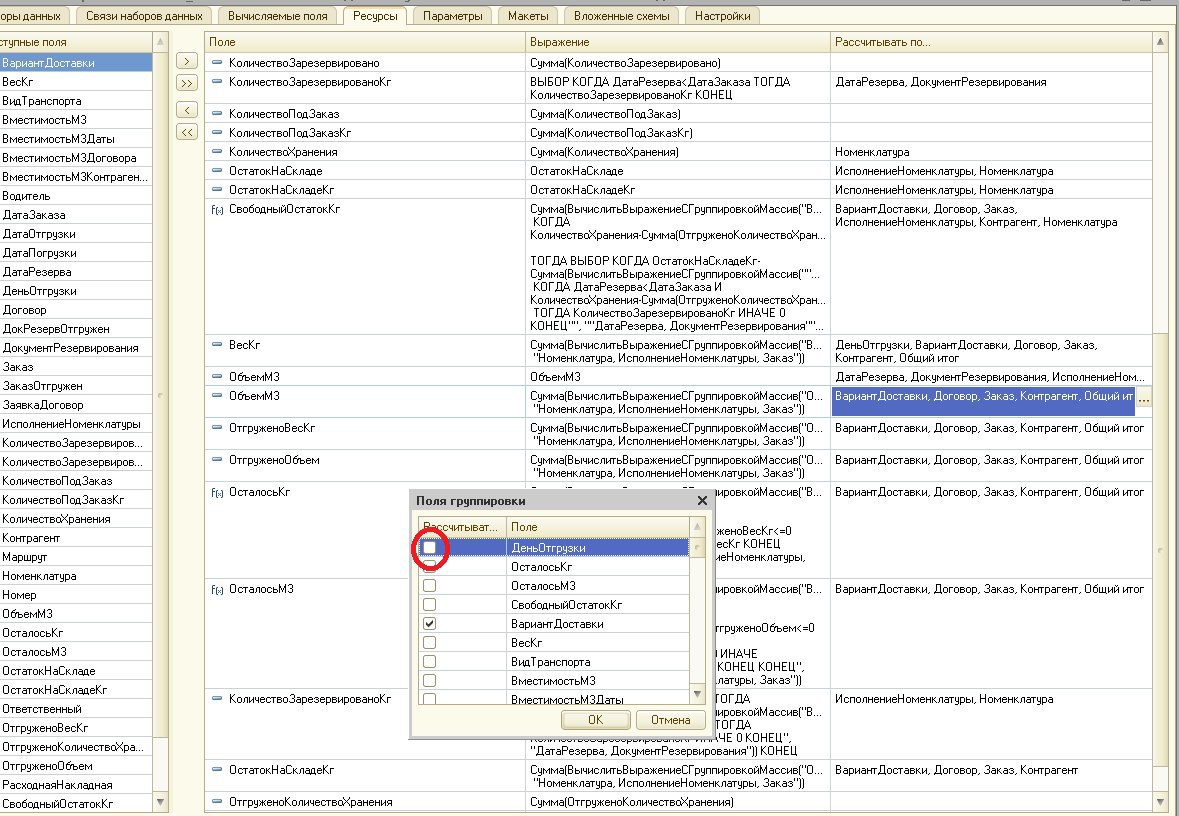Open the Вычисляемые поля tab
The height and width of the screenshot is (816, 1179).
click(278, 16)
